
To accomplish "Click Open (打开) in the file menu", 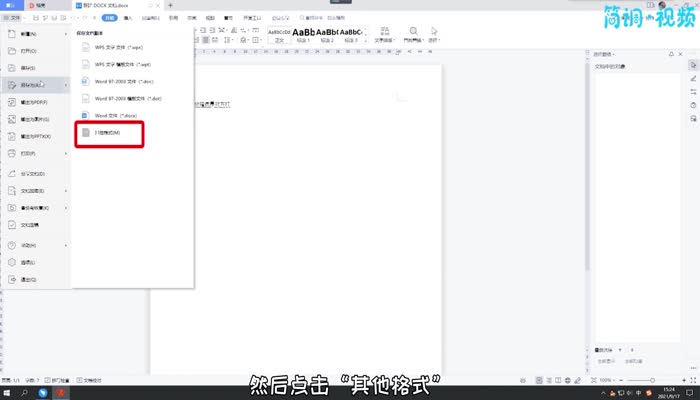I will (x=28, y=50).
